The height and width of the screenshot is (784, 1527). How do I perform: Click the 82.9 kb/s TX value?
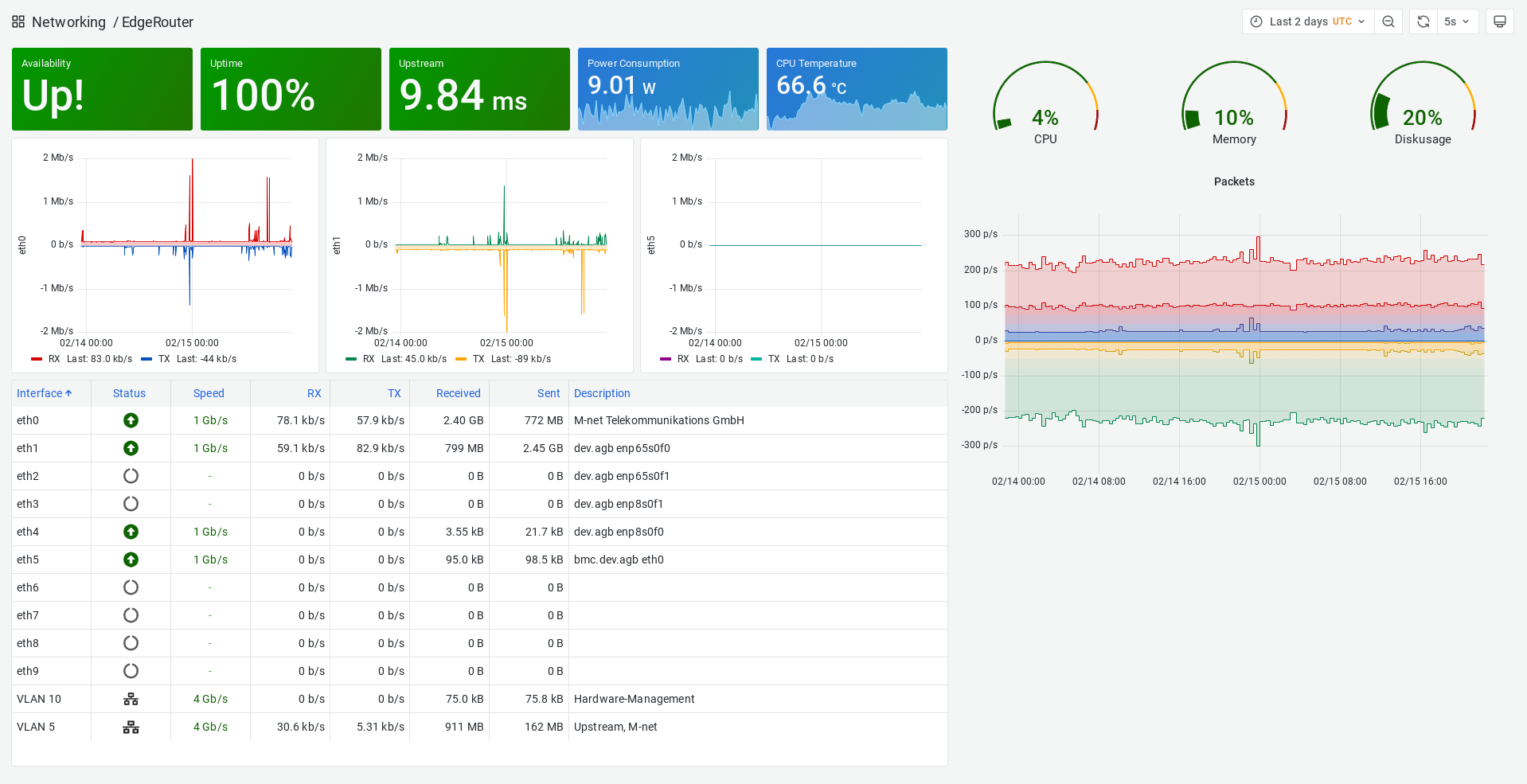(x=381, y=448)
